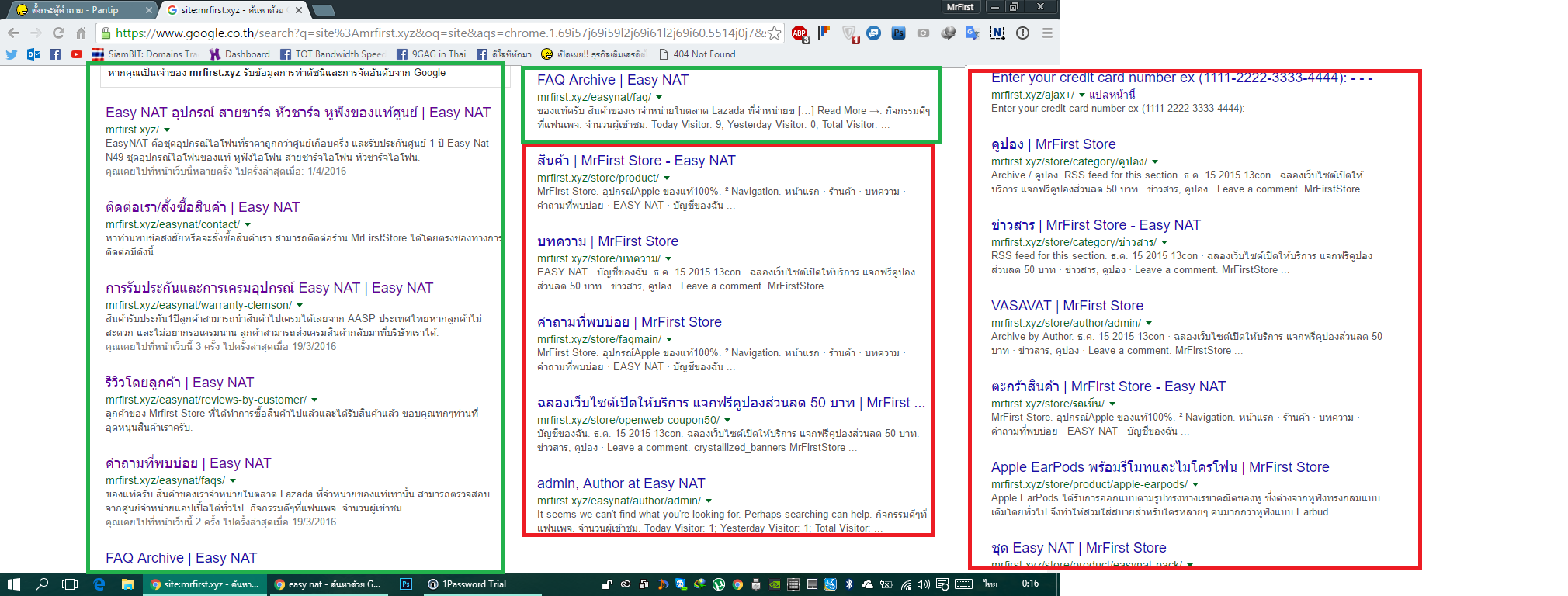Open the 'FAQ Archive | Easy NAT' result above easynat/faq/
This screenshot has height=596, width=1568.
(x=612, y=80)
